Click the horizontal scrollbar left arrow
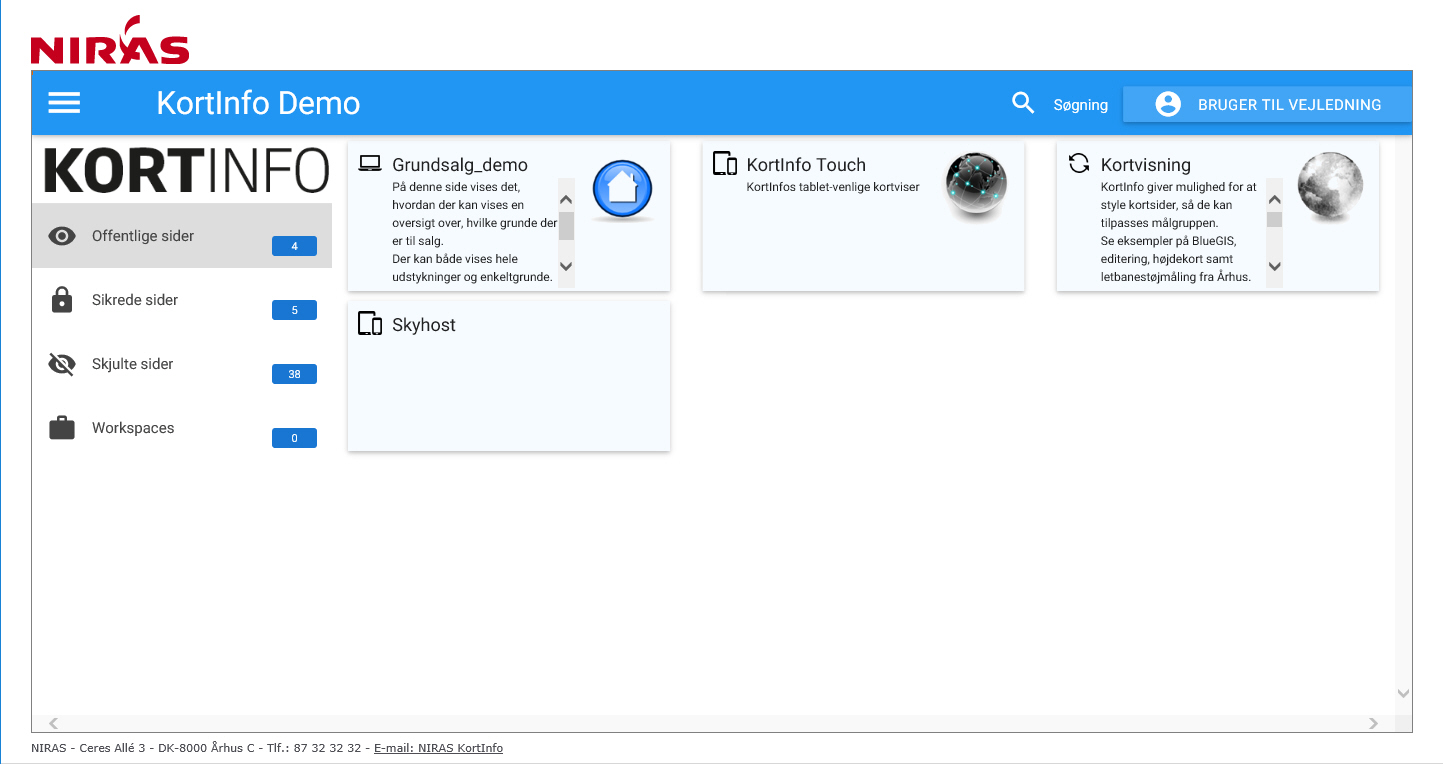 (x=54, y=723)
